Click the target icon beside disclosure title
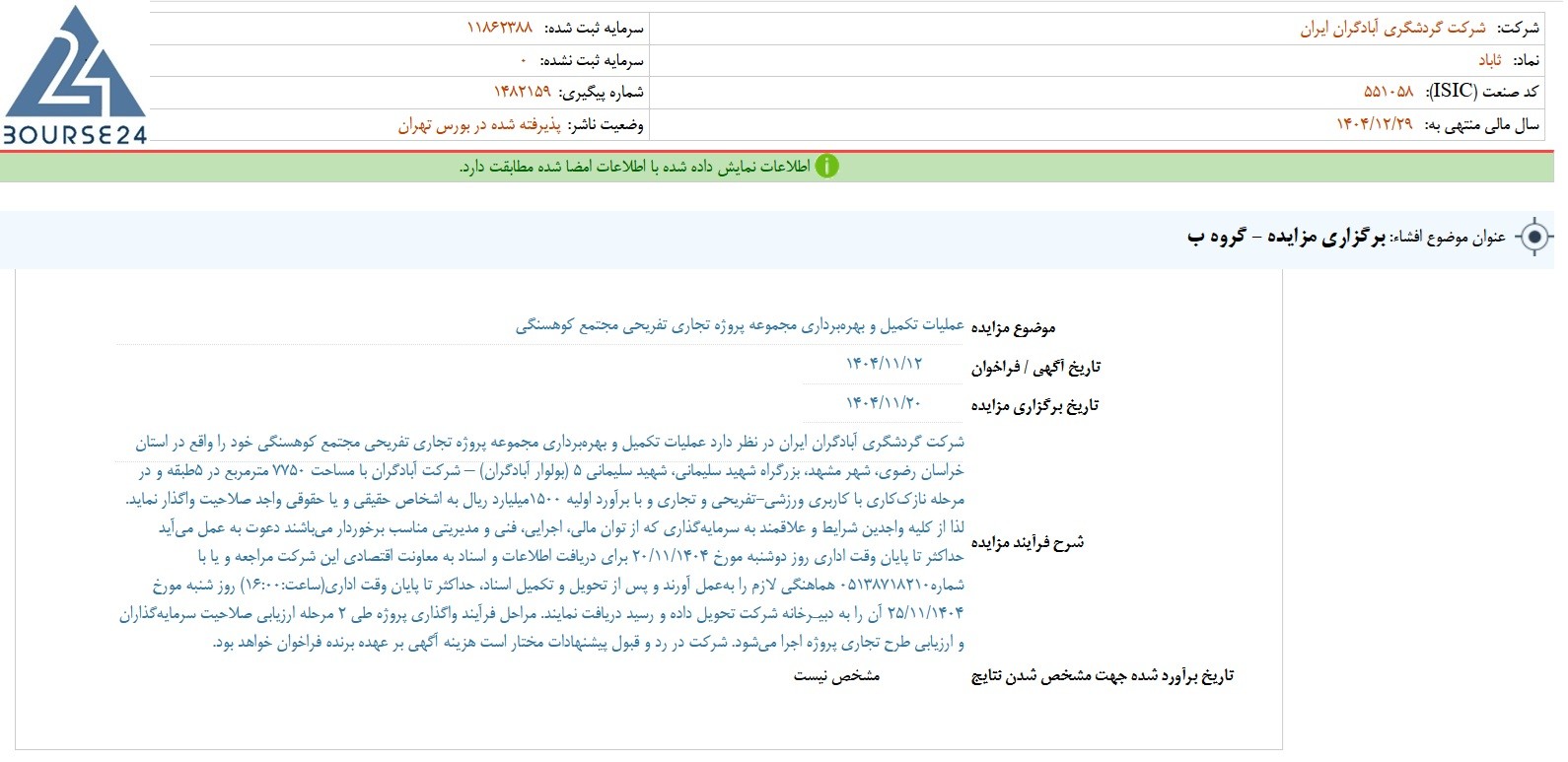Image resolution: width=1568 pixels, height=762 pixels. [1533, 237]
